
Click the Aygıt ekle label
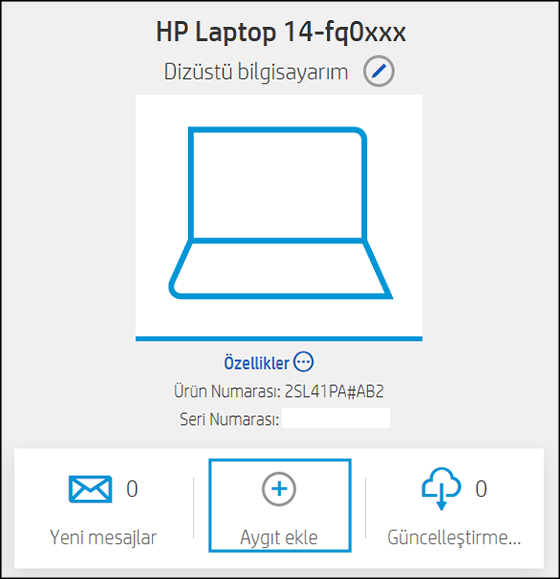(279, 538)
